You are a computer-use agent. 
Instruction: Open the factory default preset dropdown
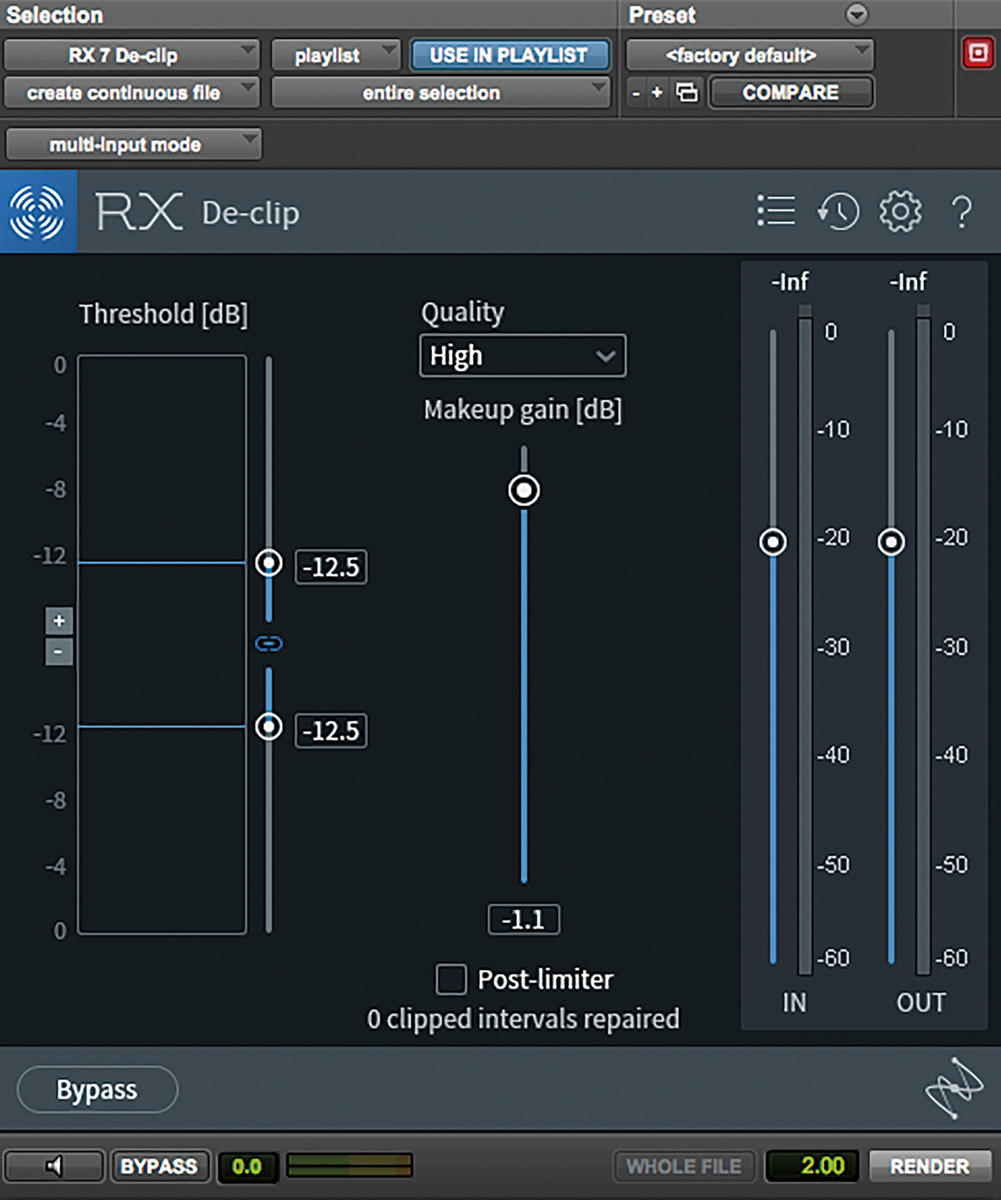click(x=750, y=55)
